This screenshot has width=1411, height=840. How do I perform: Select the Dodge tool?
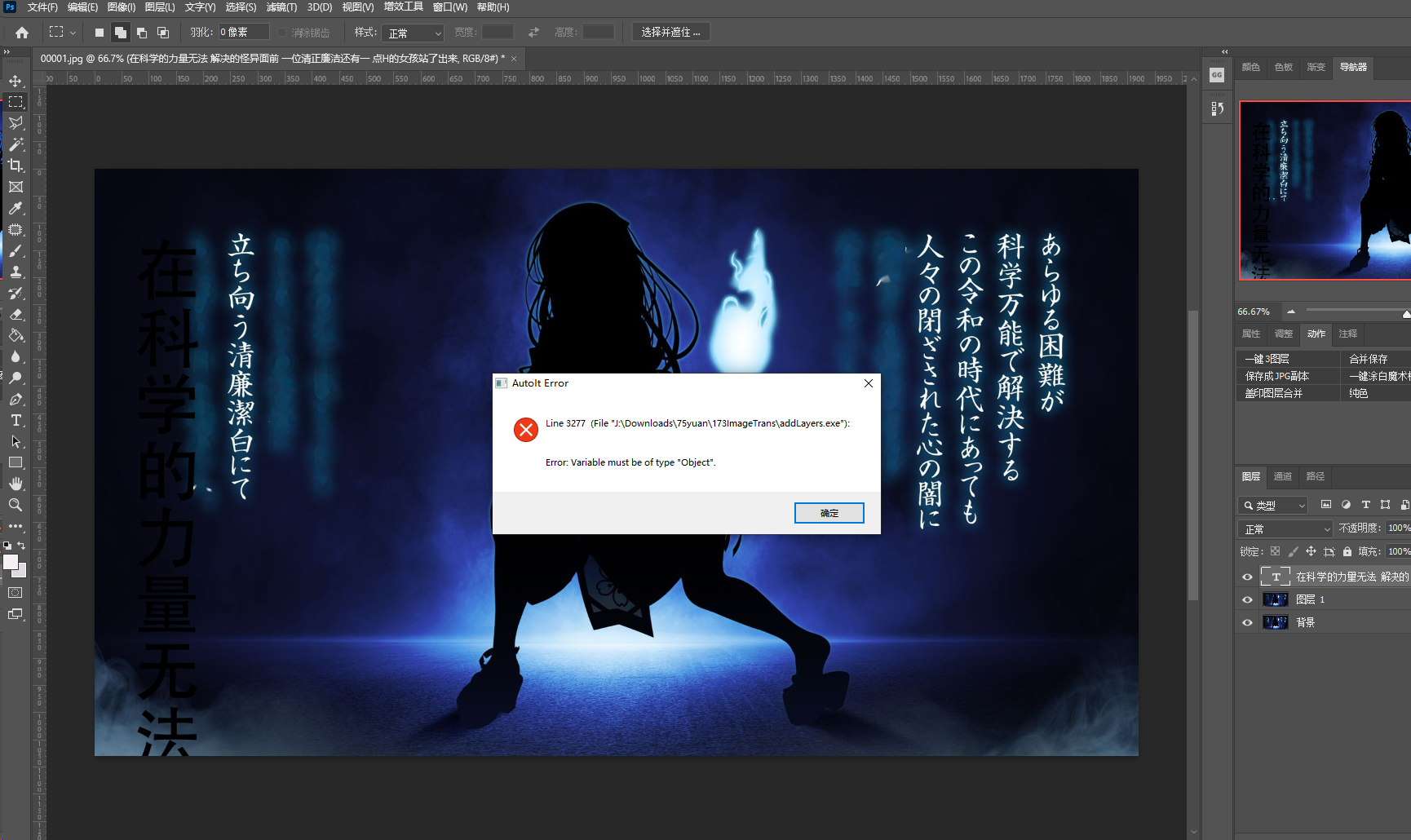[15, 378]
